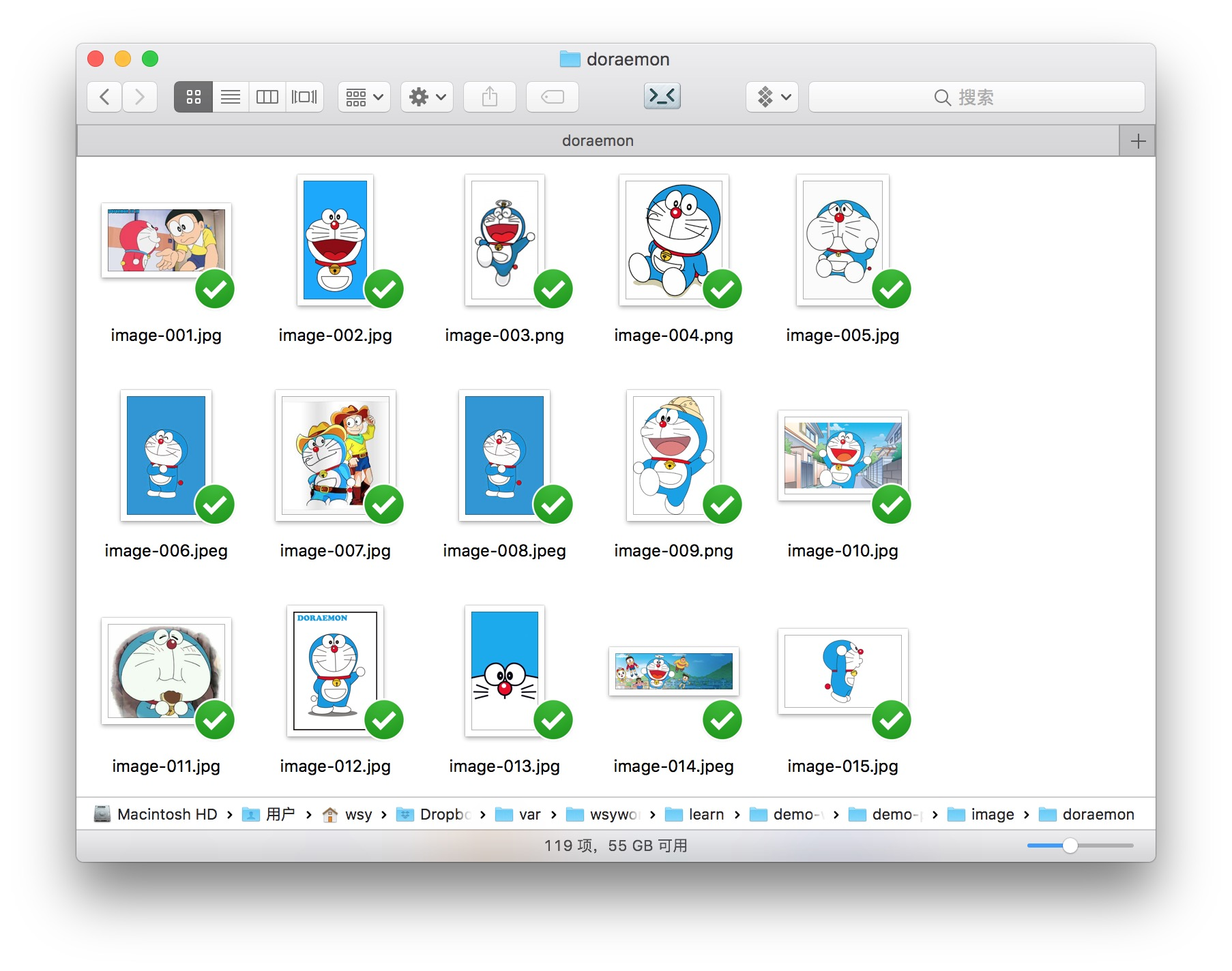The height and width of the screenshot is (971, 1232).
Task: Select thumbnail of image-009.png
Action: 673,455
